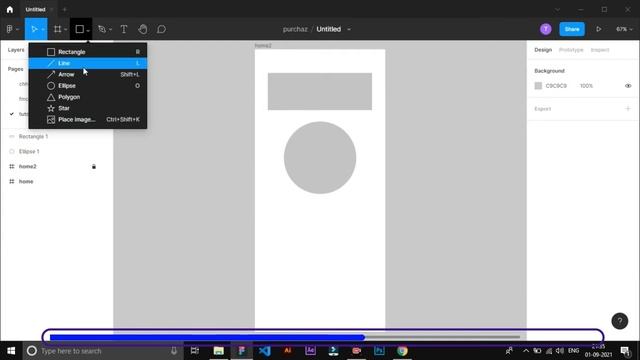Open Chrome from taskbar
640x360 pixels.
tap(402, 351)
